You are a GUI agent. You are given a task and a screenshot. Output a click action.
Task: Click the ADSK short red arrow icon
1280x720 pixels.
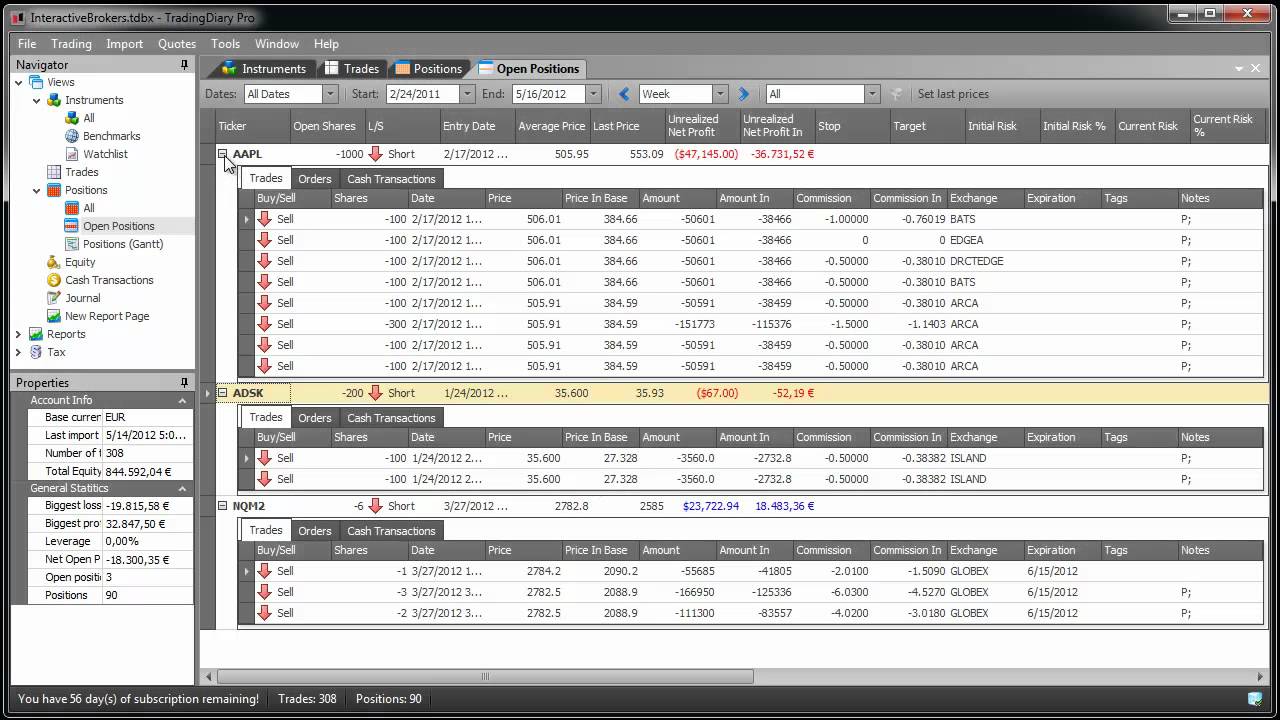376,393
